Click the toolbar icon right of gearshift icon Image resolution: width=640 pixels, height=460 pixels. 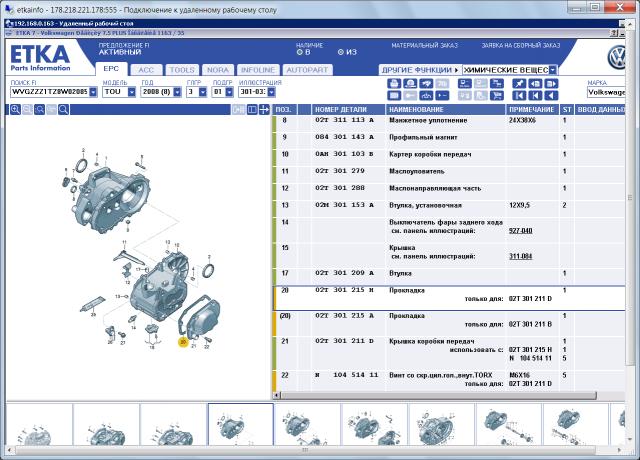(442, 95)
